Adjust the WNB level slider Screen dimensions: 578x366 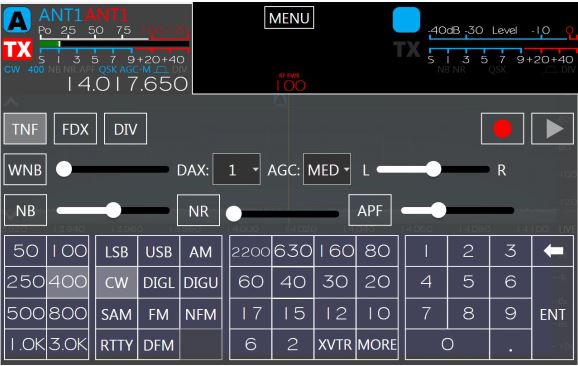(112, 170)
